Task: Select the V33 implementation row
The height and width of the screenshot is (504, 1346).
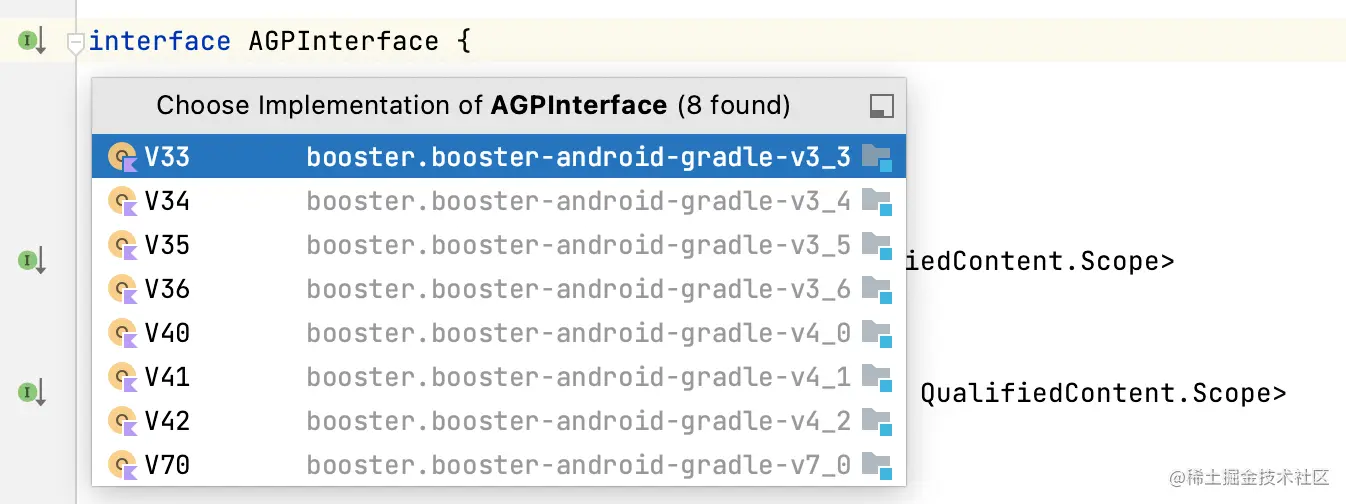Action: click(x=499, y=157)
